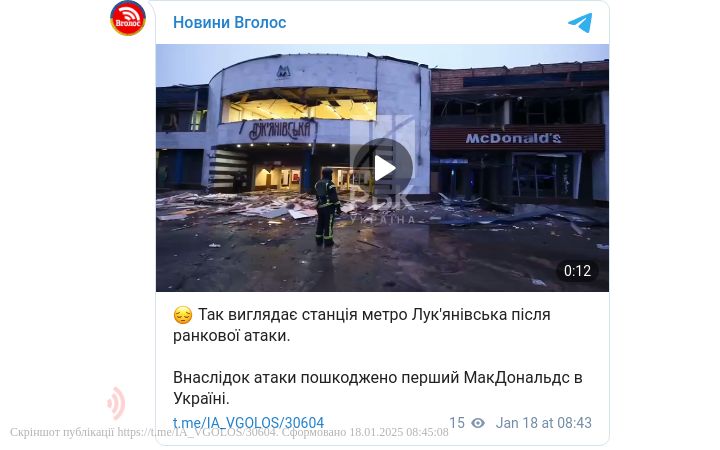Open the Jan 18 at 08:43 timestamp

pos(543,423)
